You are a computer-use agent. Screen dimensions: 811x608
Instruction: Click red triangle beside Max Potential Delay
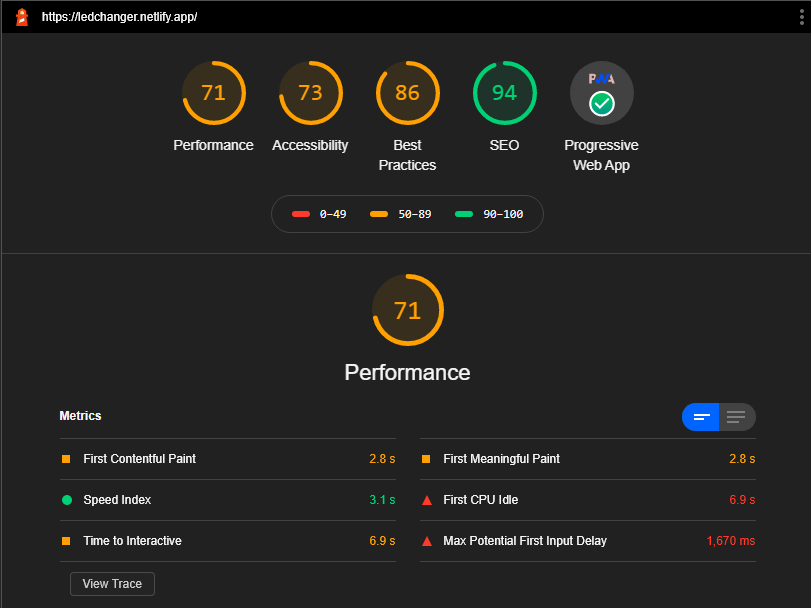coord(427,541)
